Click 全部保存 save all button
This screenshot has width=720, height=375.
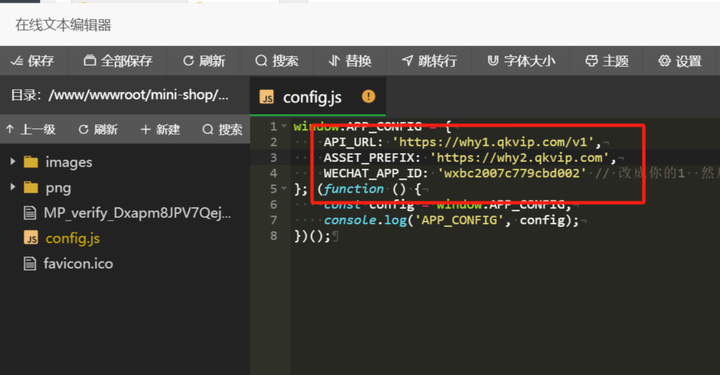coord(118,61)
